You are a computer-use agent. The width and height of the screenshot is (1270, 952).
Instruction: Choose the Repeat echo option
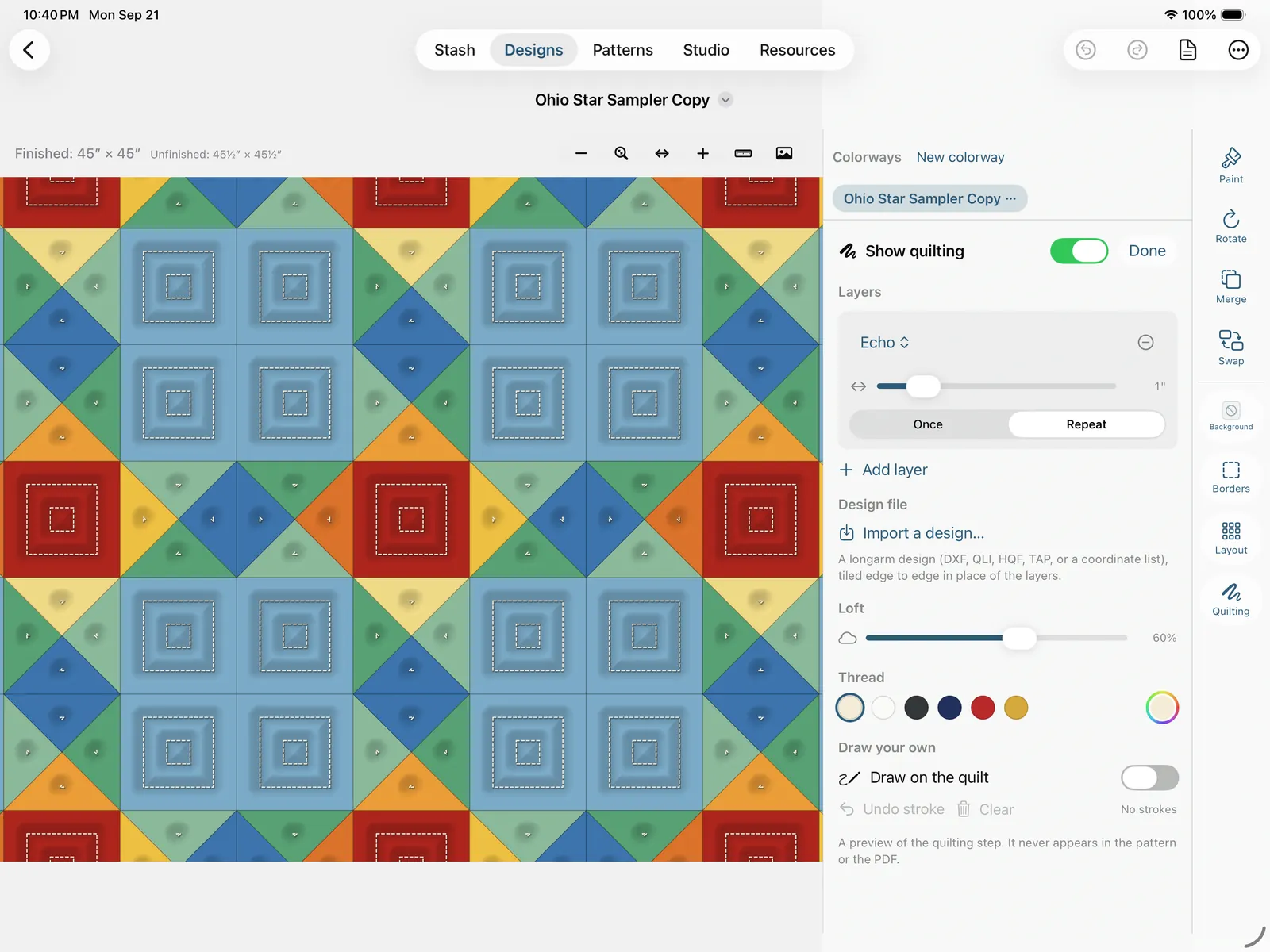click(1086, 424)
